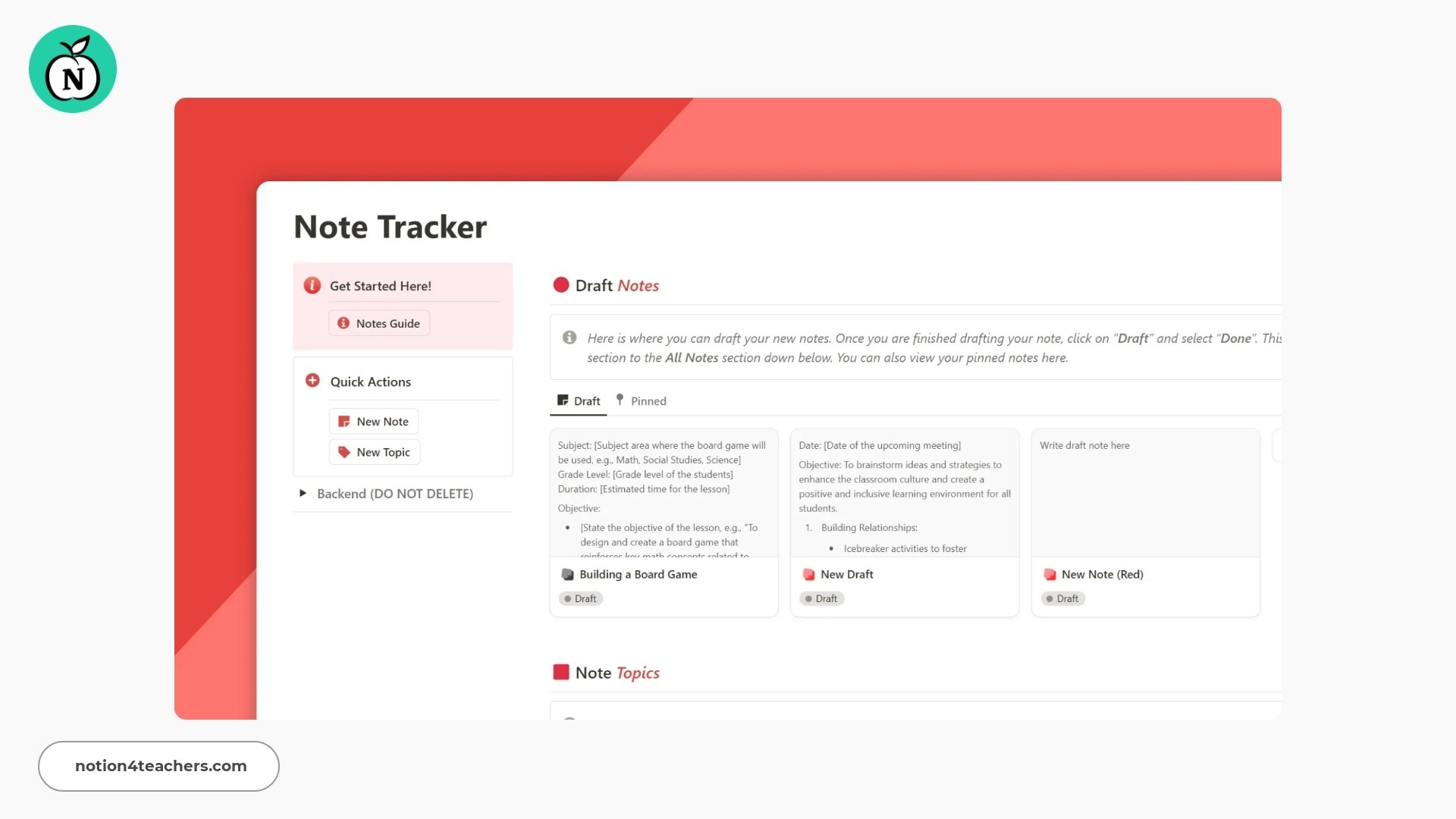Click the Notes Guide info icon

tap(344, 323)
